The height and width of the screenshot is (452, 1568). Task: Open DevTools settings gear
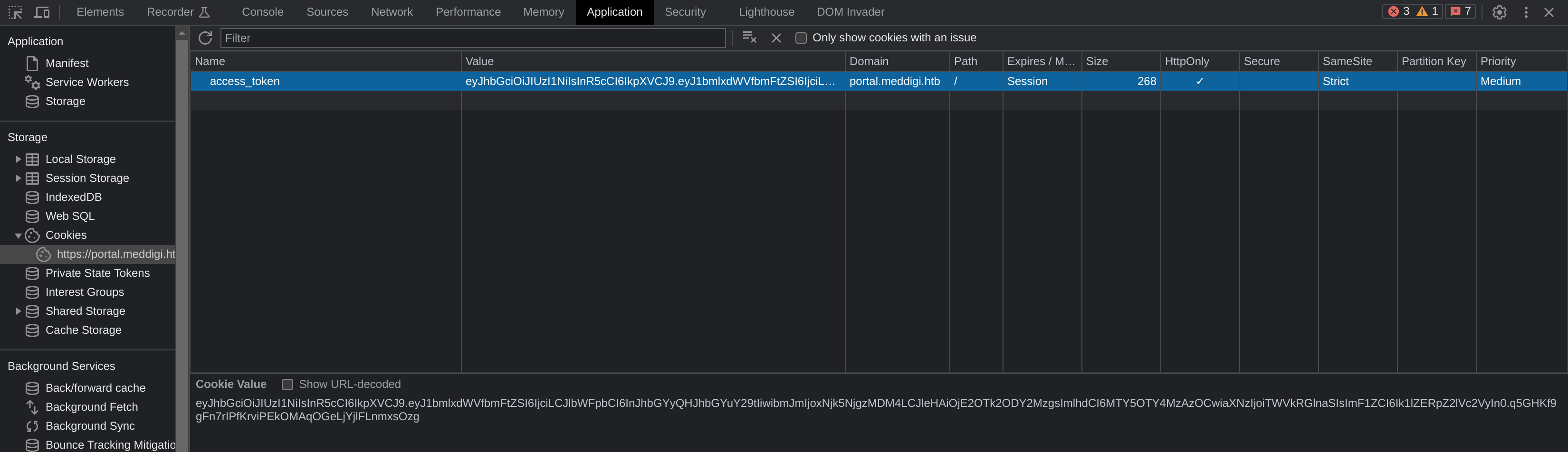click(x=1499, y=12)
